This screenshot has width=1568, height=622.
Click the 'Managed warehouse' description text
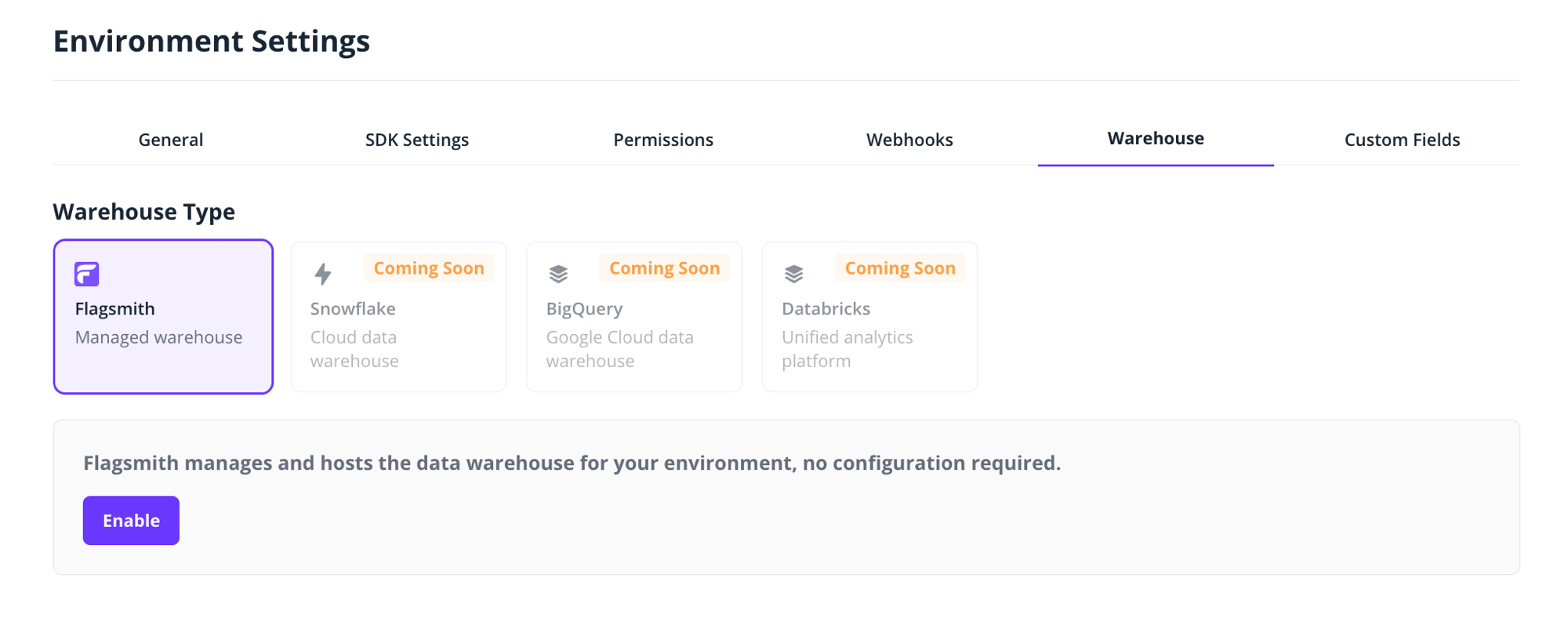[158, 337]
